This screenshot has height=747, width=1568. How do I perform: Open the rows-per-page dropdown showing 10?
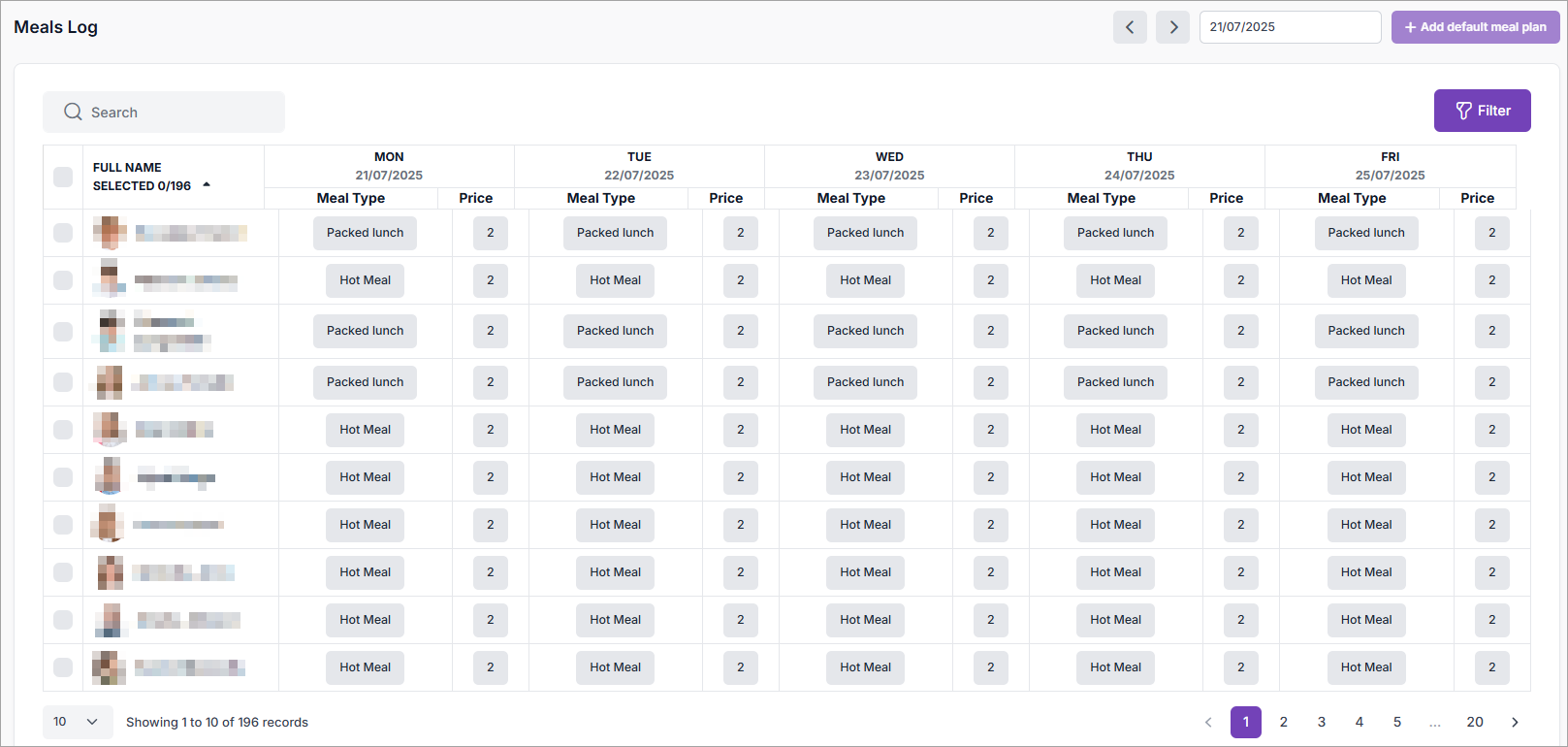77,722
